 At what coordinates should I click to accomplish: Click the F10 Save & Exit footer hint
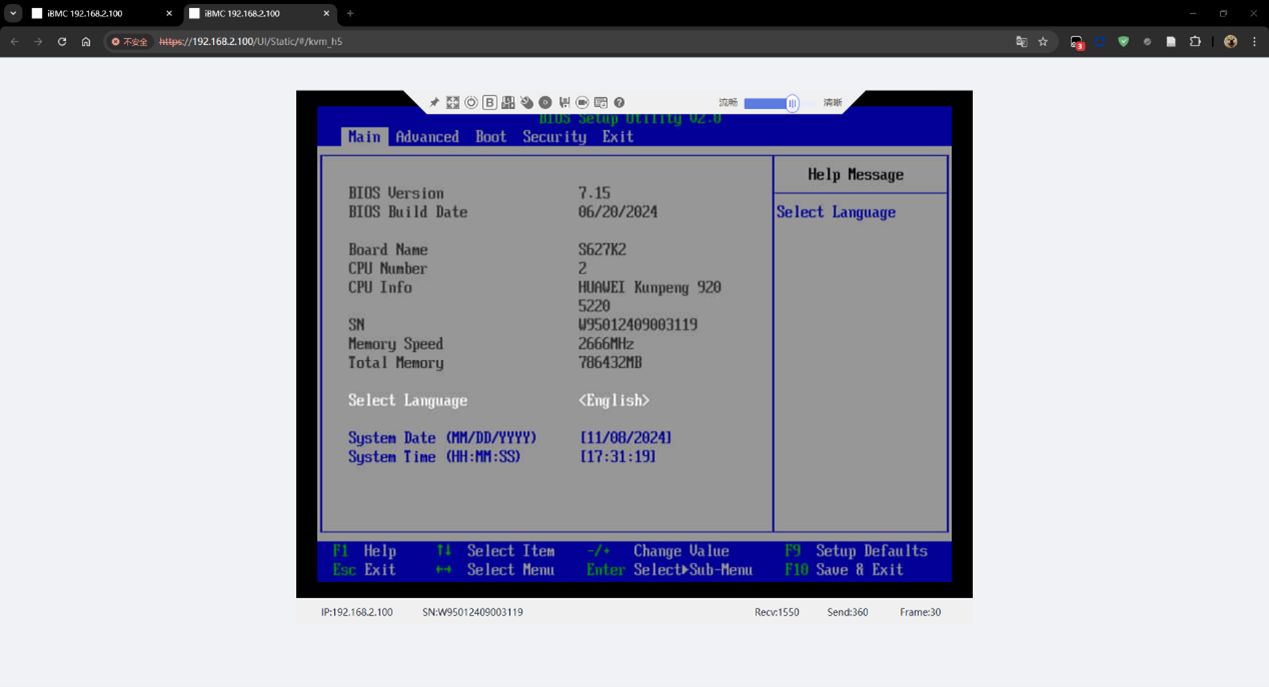pyautogui.click(x=844, y=570)
